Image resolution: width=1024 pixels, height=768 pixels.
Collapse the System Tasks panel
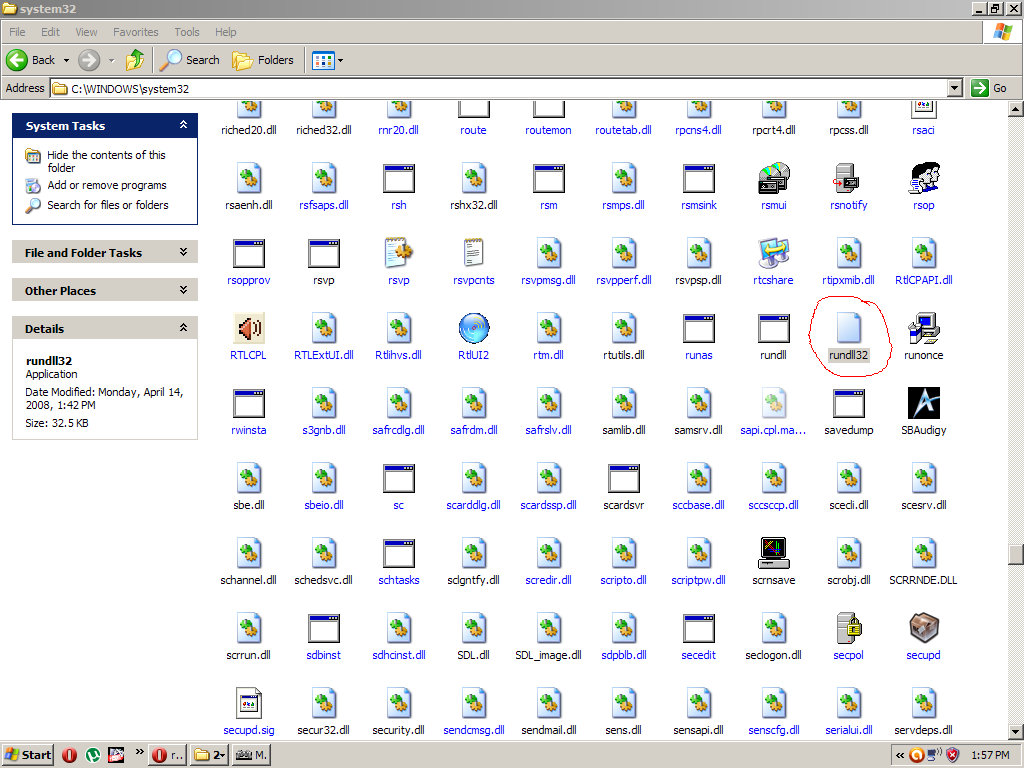point(184,125)
